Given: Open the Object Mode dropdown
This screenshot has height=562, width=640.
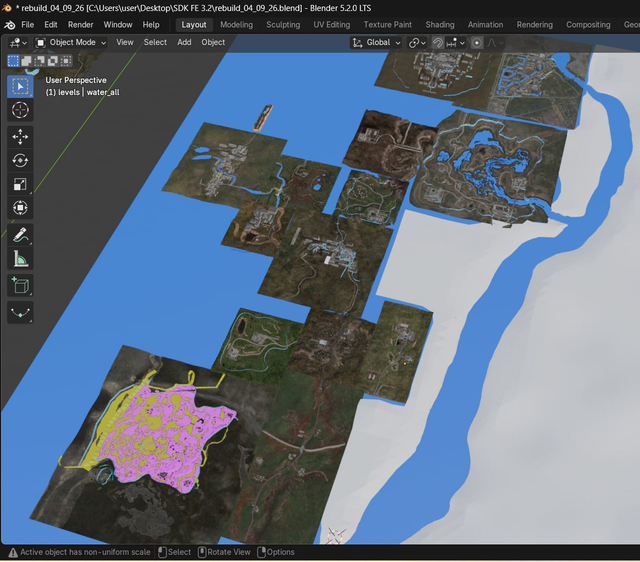Looking at the screenshot, I should (x=71, y=43).
